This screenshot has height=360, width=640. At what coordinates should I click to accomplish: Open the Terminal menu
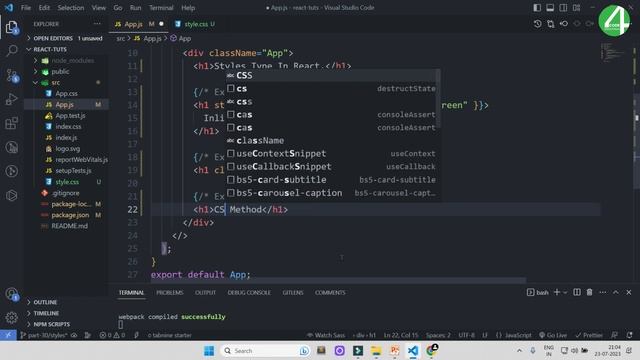(161, 8)
